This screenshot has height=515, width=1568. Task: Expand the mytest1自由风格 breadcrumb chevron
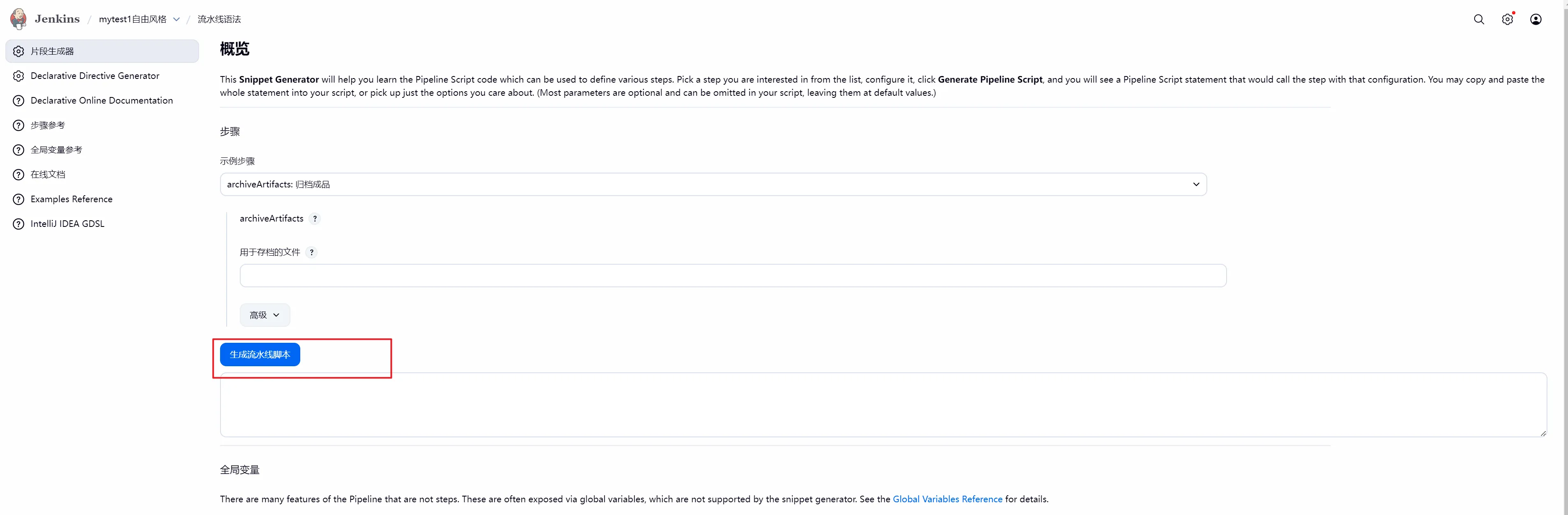(176, 19)
